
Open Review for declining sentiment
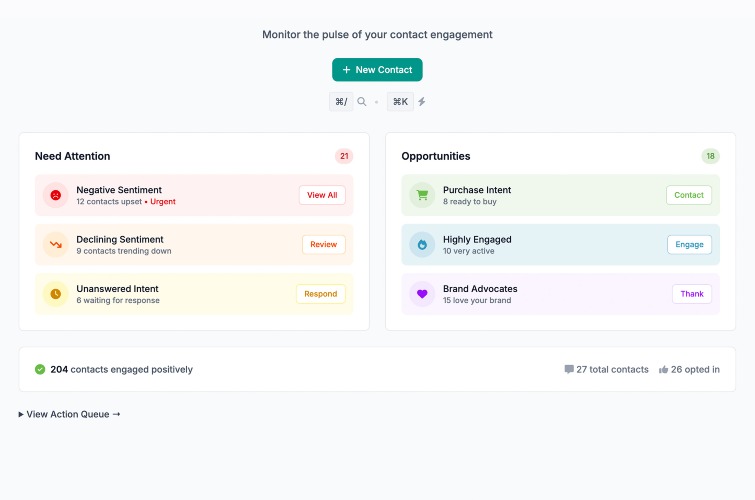tap(324, 245)
